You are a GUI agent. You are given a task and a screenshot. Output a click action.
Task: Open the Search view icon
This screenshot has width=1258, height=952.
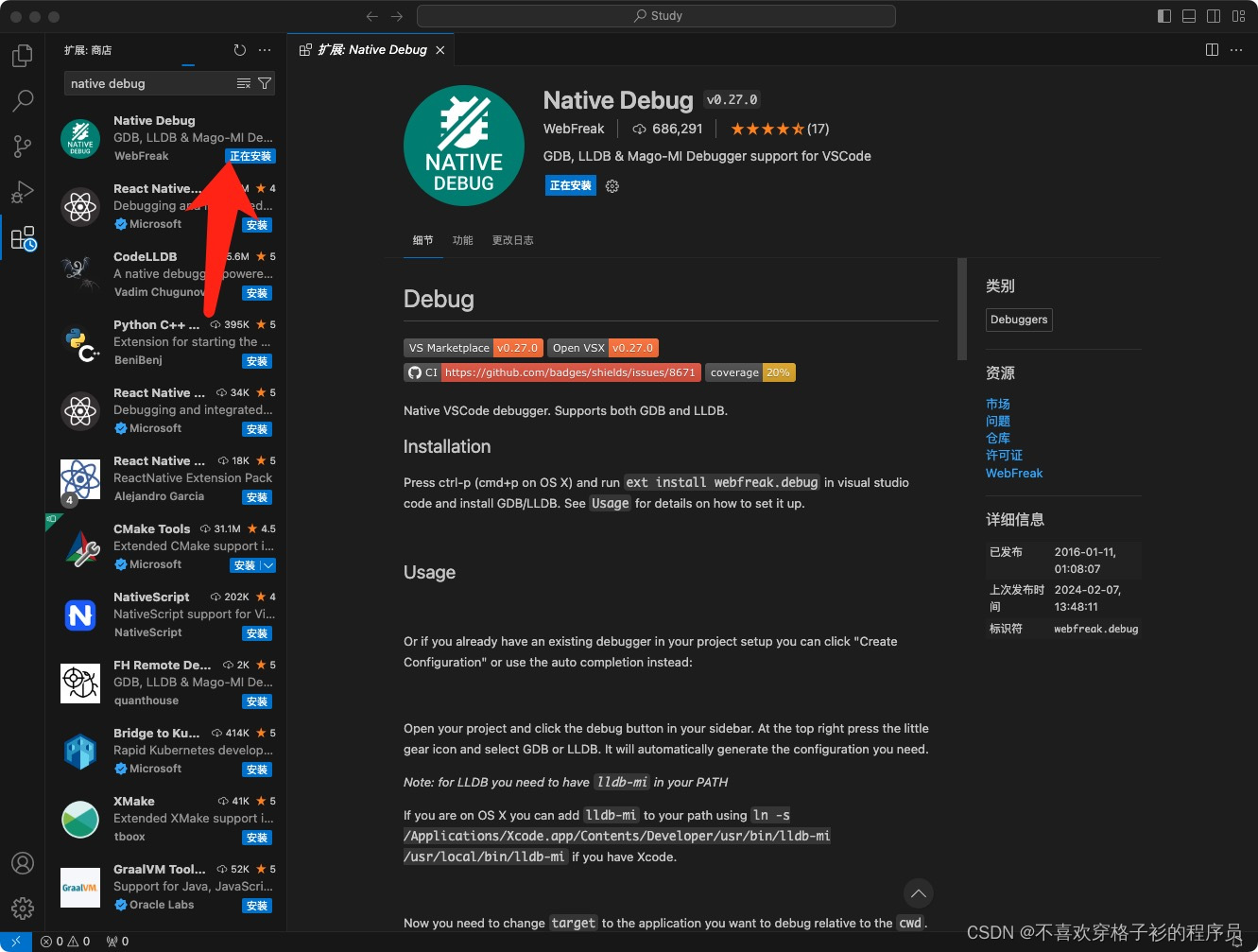21,101
